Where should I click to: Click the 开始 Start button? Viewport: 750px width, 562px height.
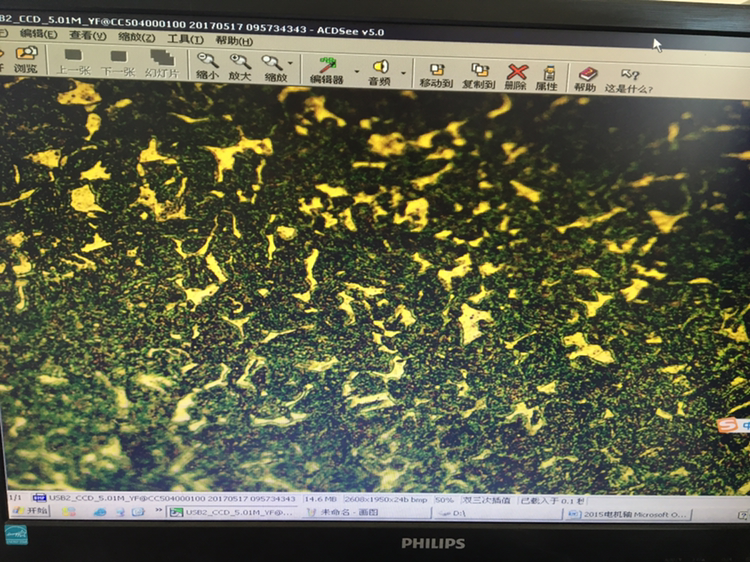tap(31, 511)
